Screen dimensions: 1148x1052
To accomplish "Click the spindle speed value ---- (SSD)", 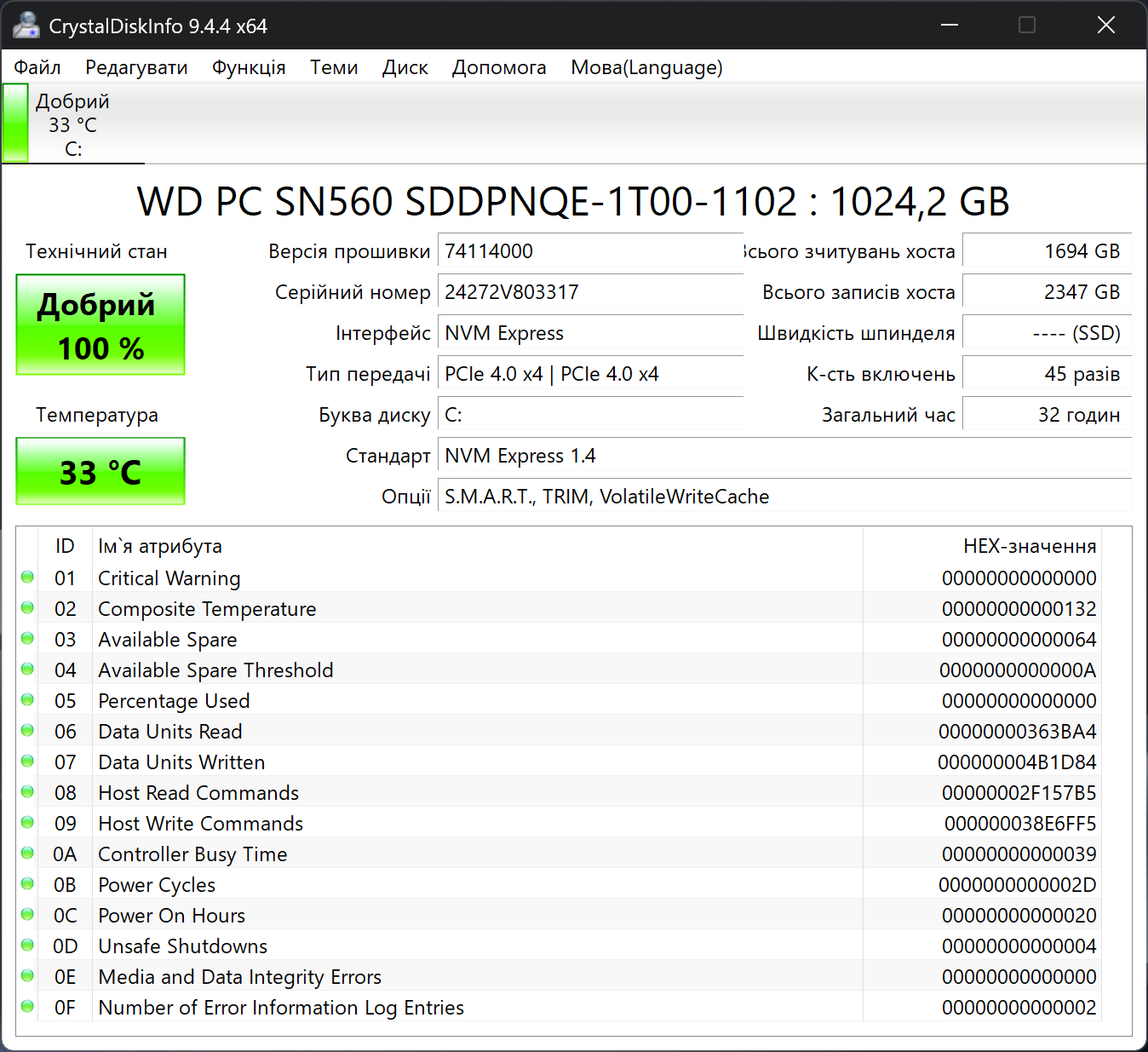I will point(1047,333).
